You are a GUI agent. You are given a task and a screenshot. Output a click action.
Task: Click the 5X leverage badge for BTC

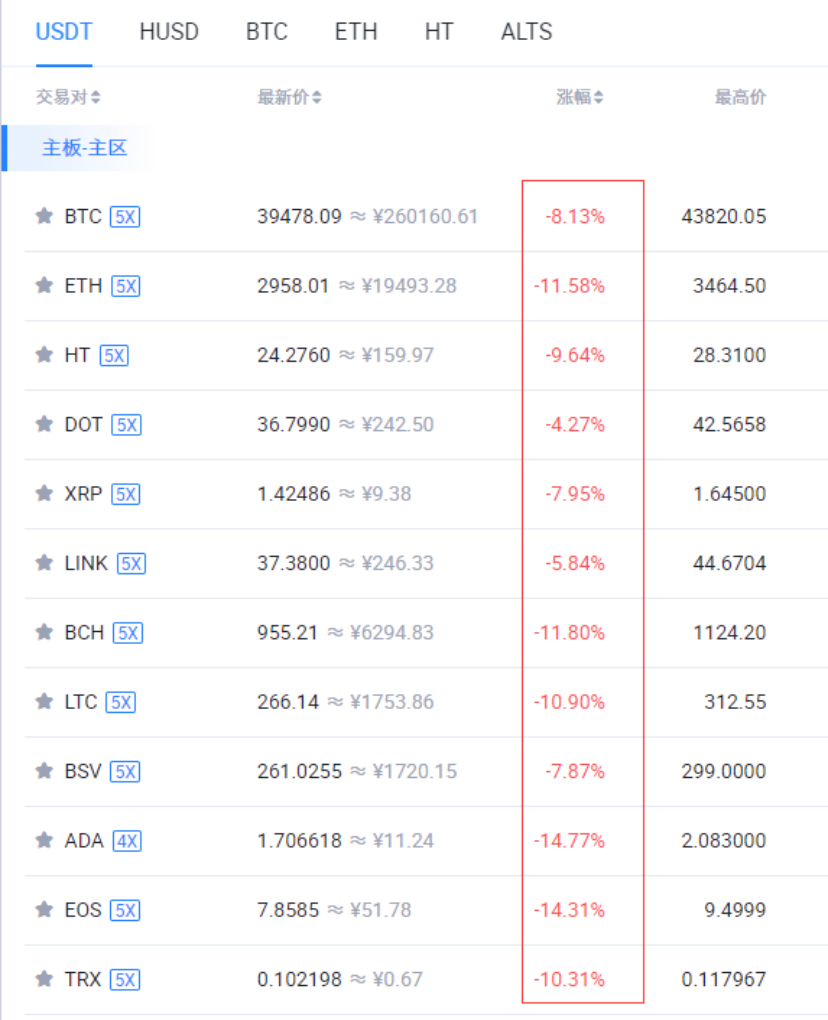[x=125, y=217]
